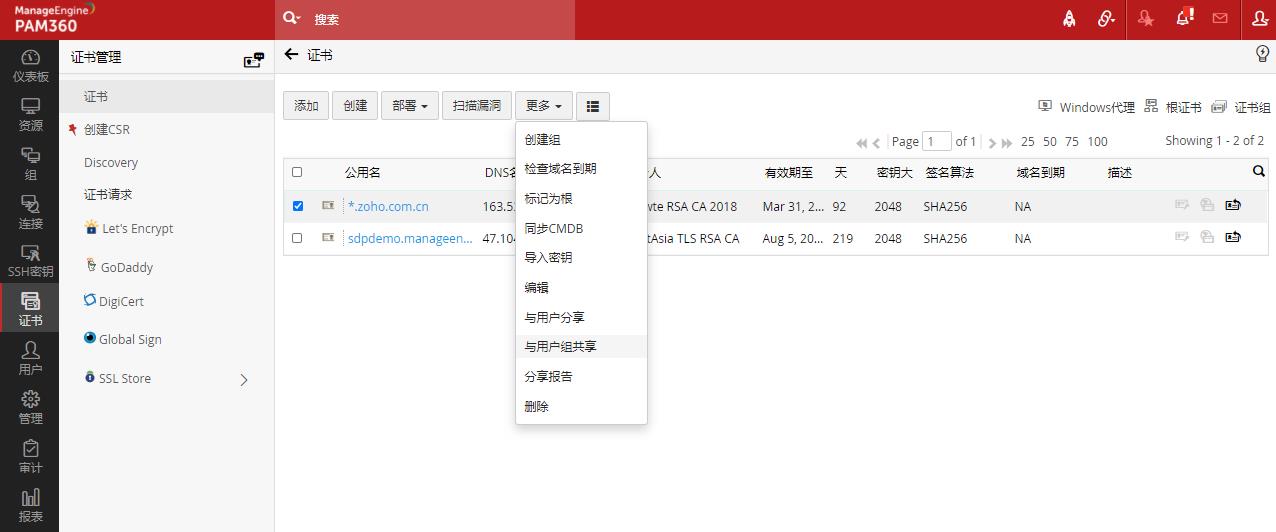The image size is (1276, 532).
Task: Toggle the select-all checkbox in table header
Action: 297,172
